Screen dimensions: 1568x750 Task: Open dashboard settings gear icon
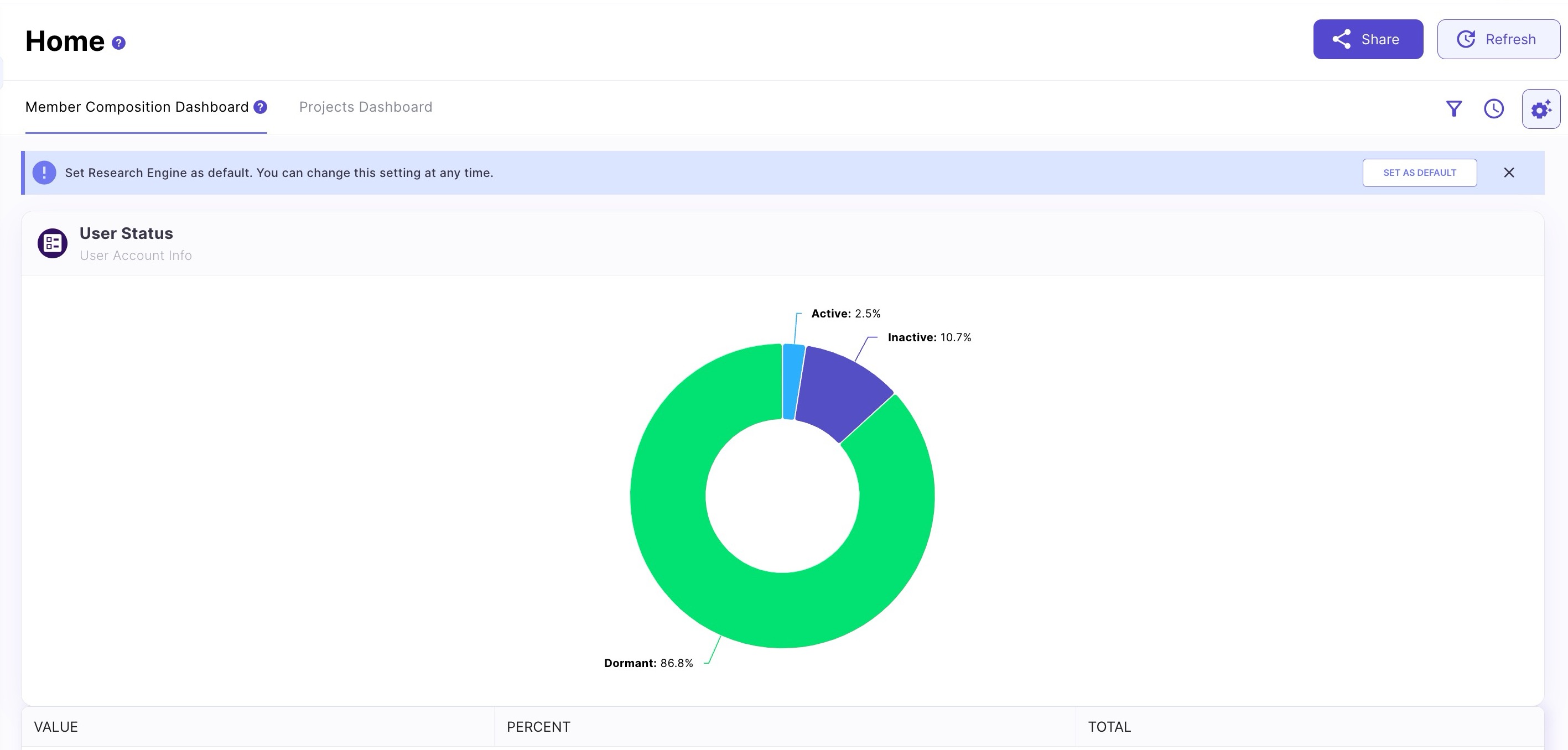pos(1540,109)
